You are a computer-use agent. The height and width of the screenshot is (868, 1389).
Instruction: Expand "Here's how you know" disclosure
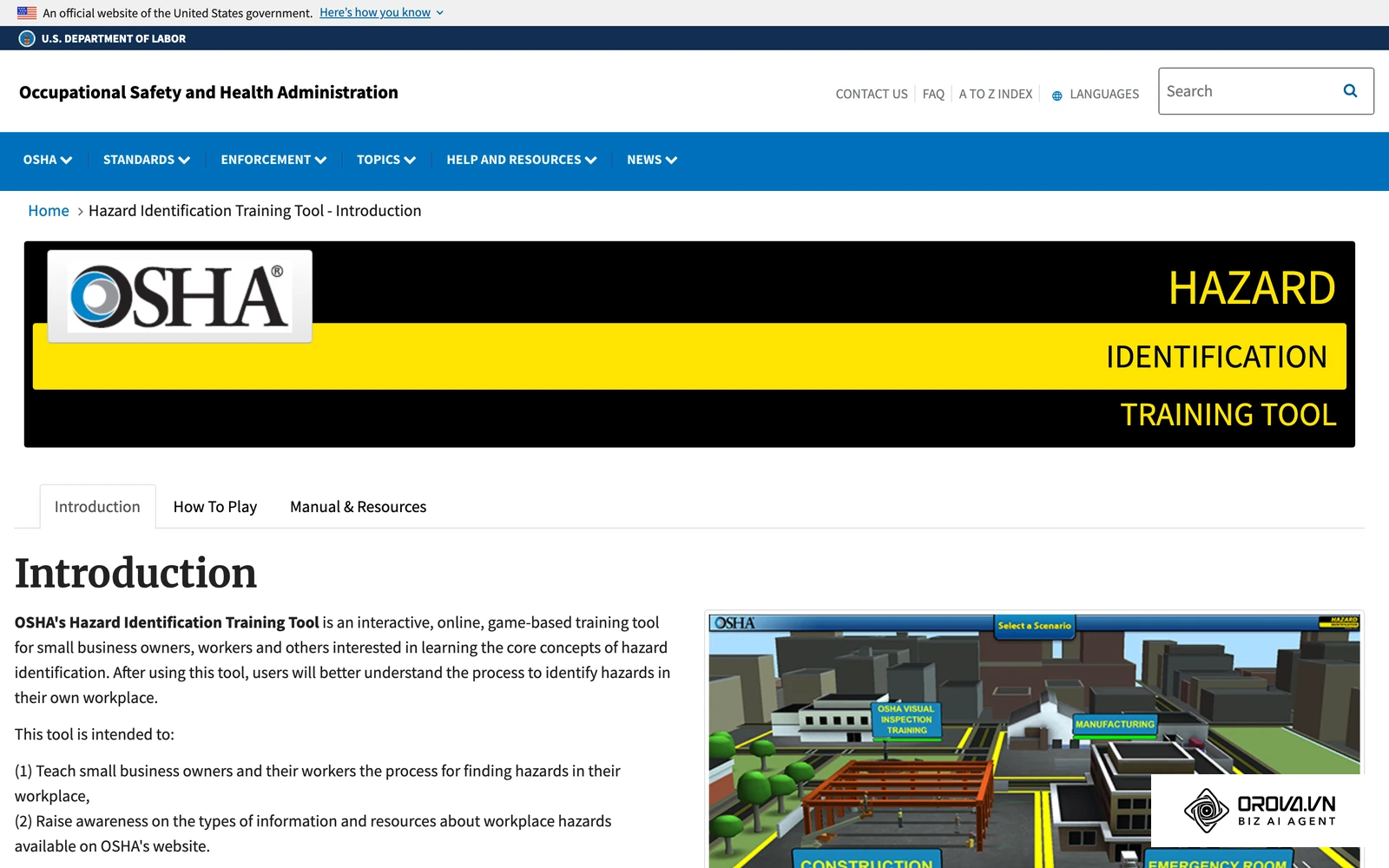382,13
